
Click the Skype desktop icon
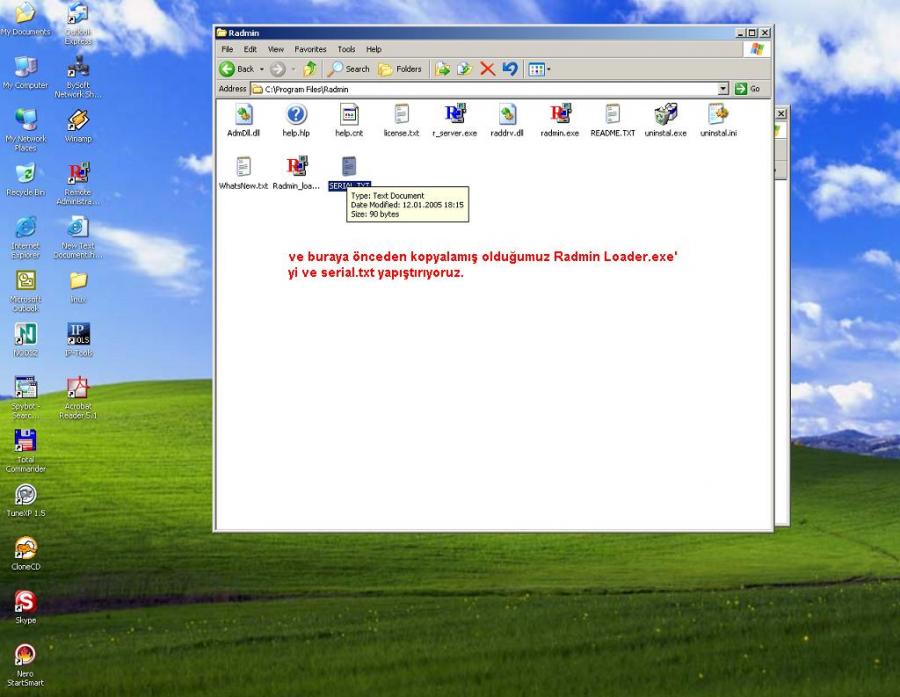tap(25, 603)
